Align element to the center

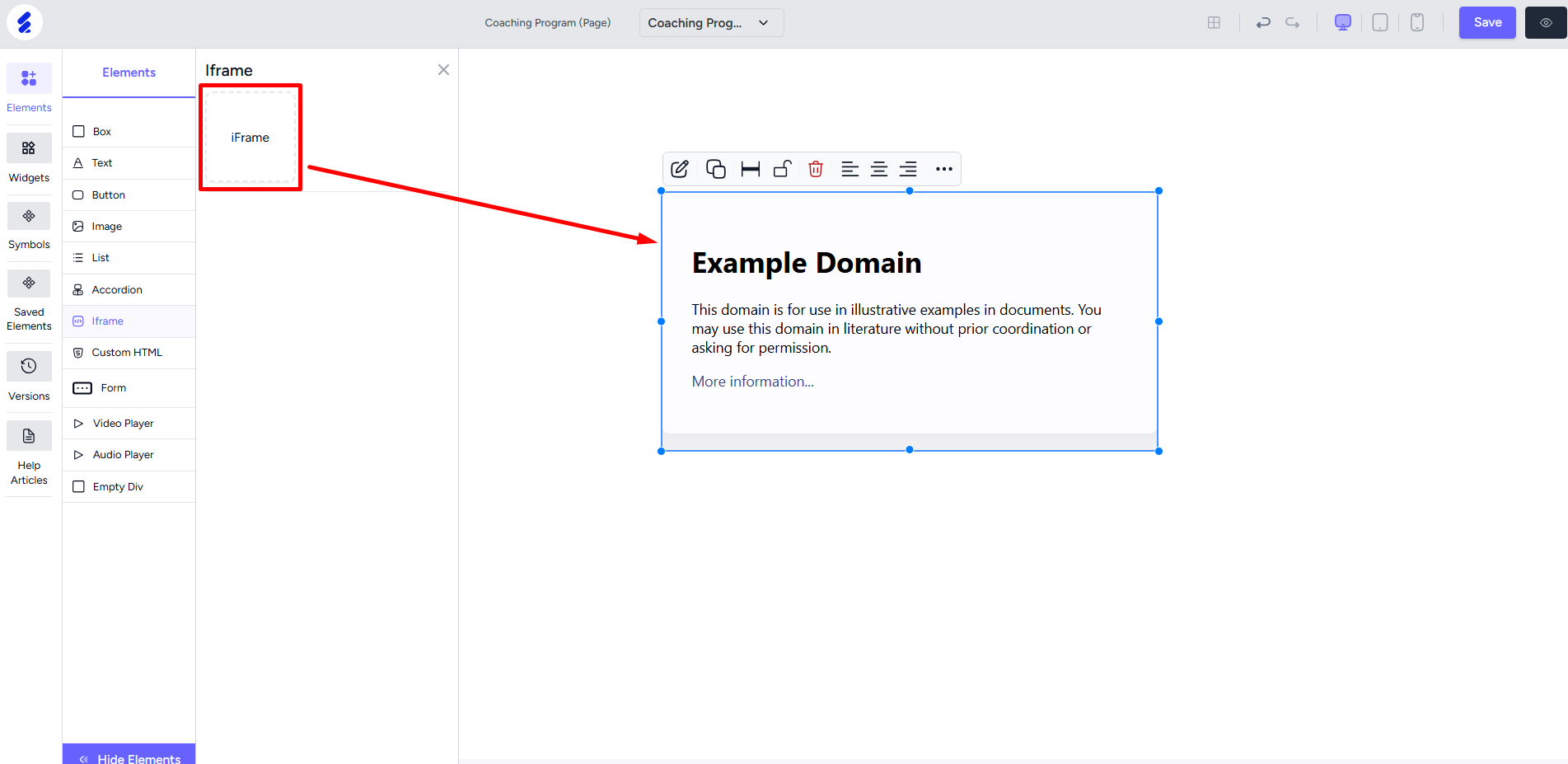pyautogui.click(x=879, y=169)
